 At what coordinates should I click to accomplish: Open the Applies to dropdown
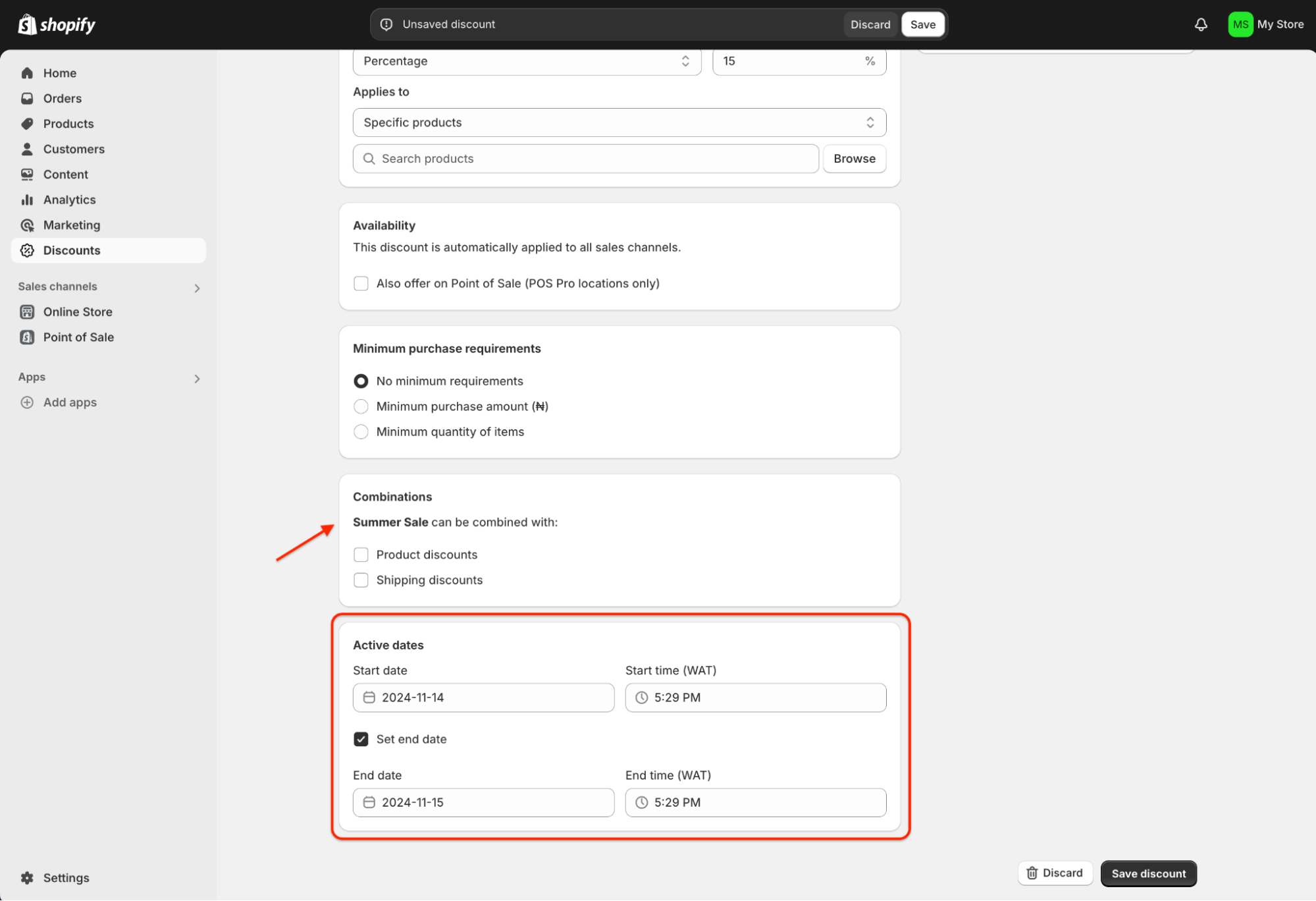619,123
